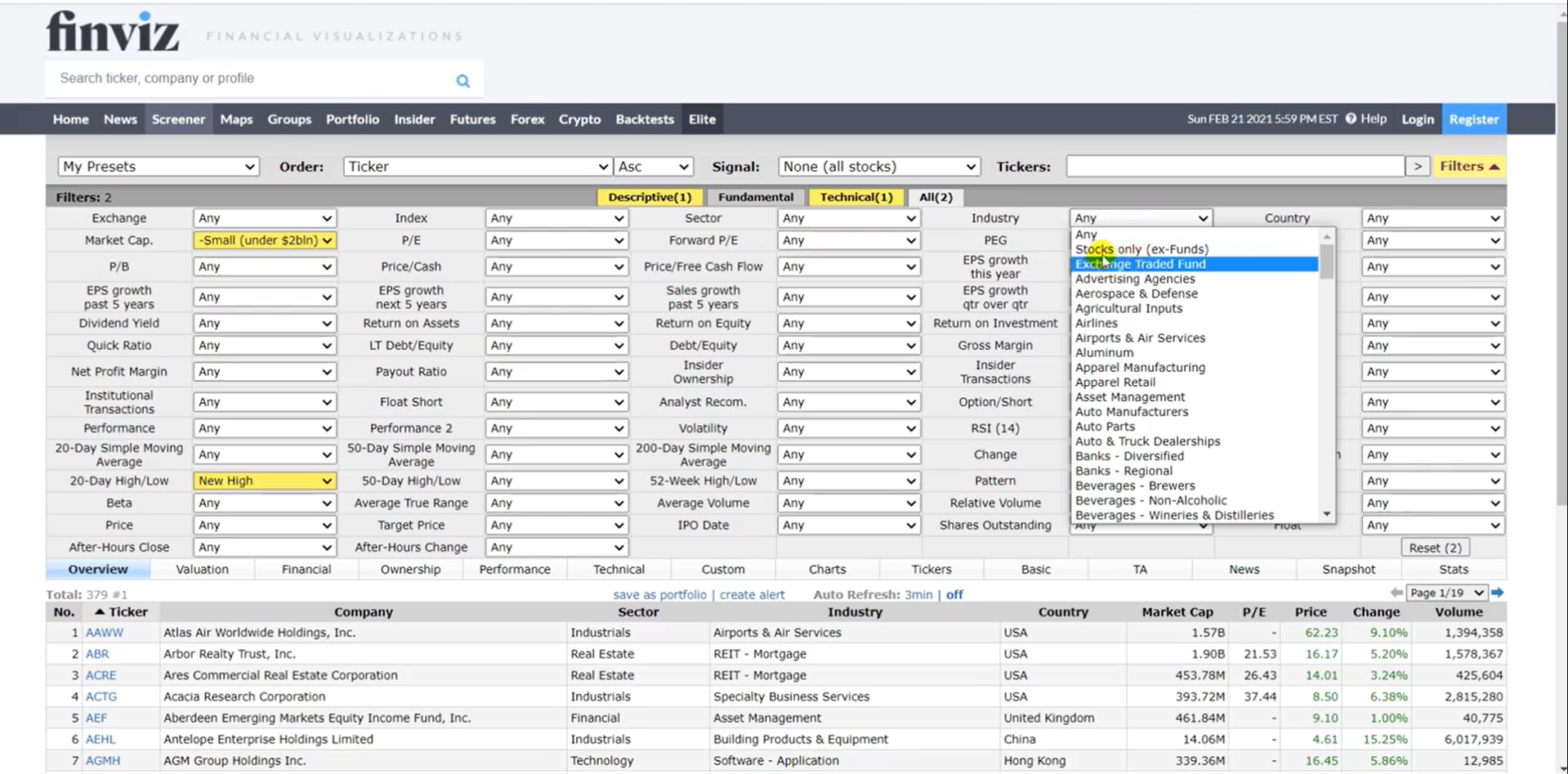Select Exchange Traded Fund in Industry list

1194,264
